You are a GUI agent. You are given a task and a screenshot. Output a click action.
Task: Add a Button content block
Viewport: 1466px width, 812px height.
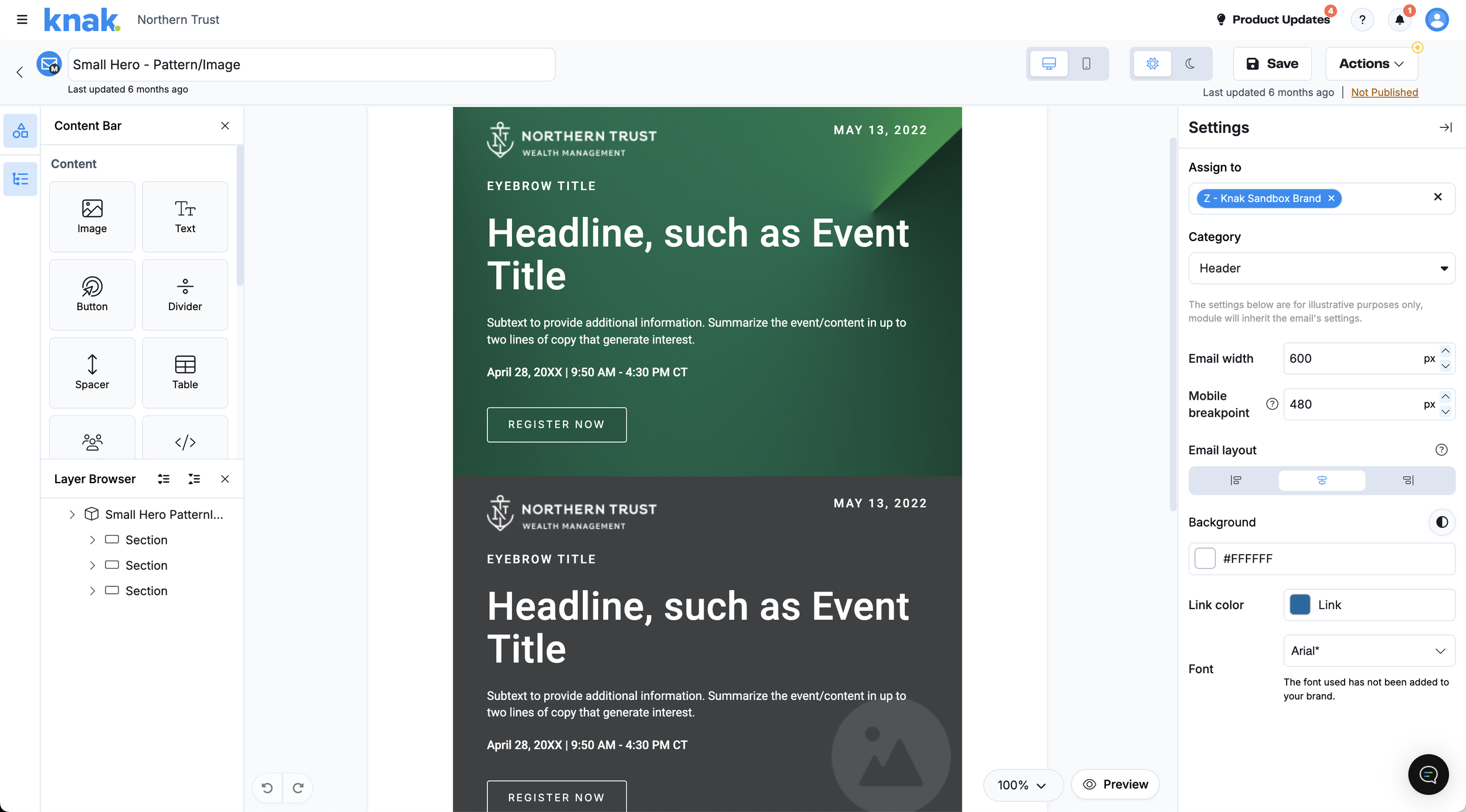click(x=92, y=294)
